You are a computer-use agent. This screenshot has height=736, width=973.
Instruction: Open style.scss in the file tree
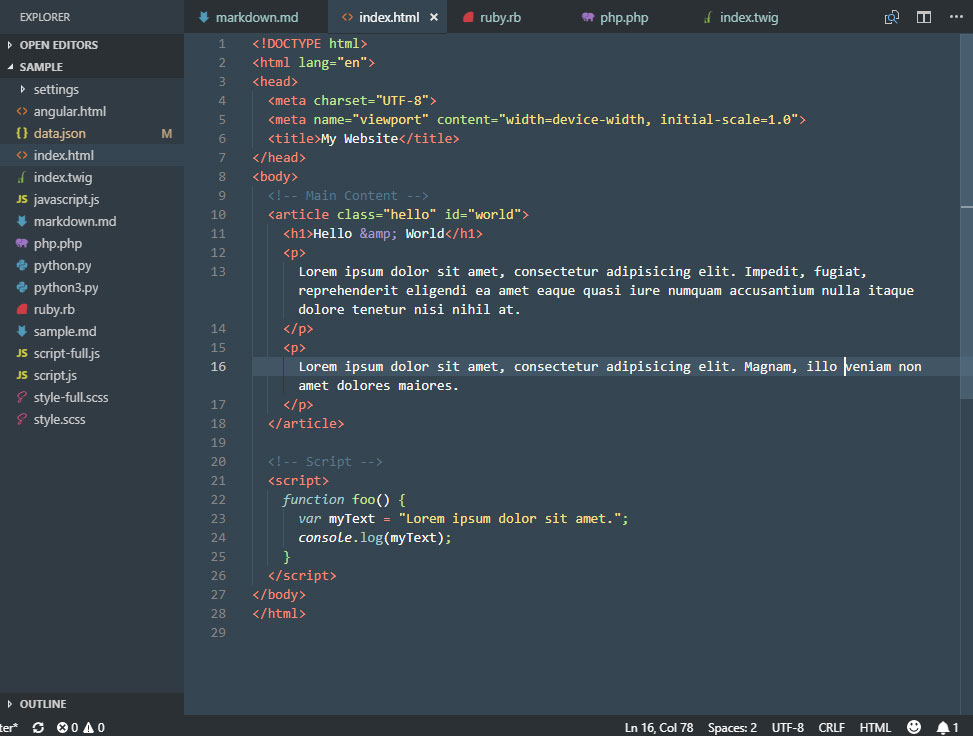click(x=92, y=420)
